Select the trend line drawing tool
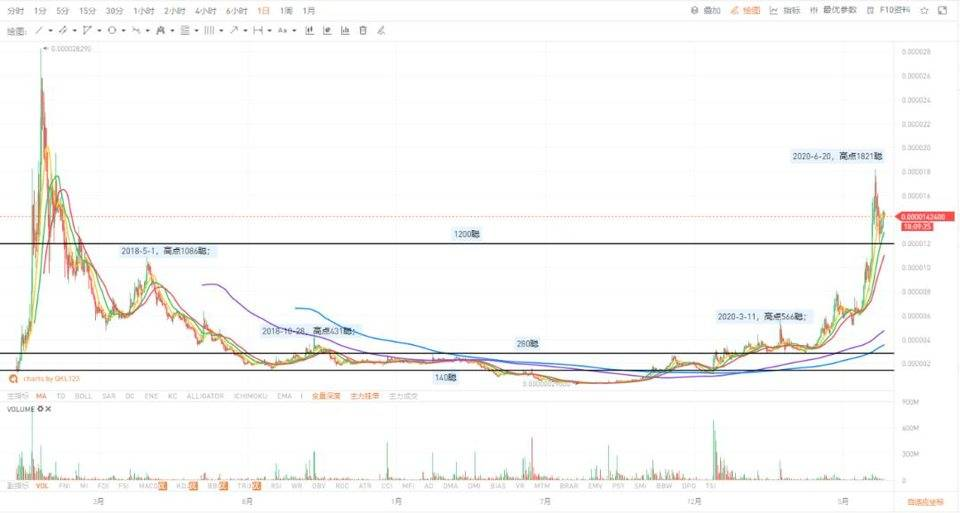The image size is (960, 513). click(39, 30)
